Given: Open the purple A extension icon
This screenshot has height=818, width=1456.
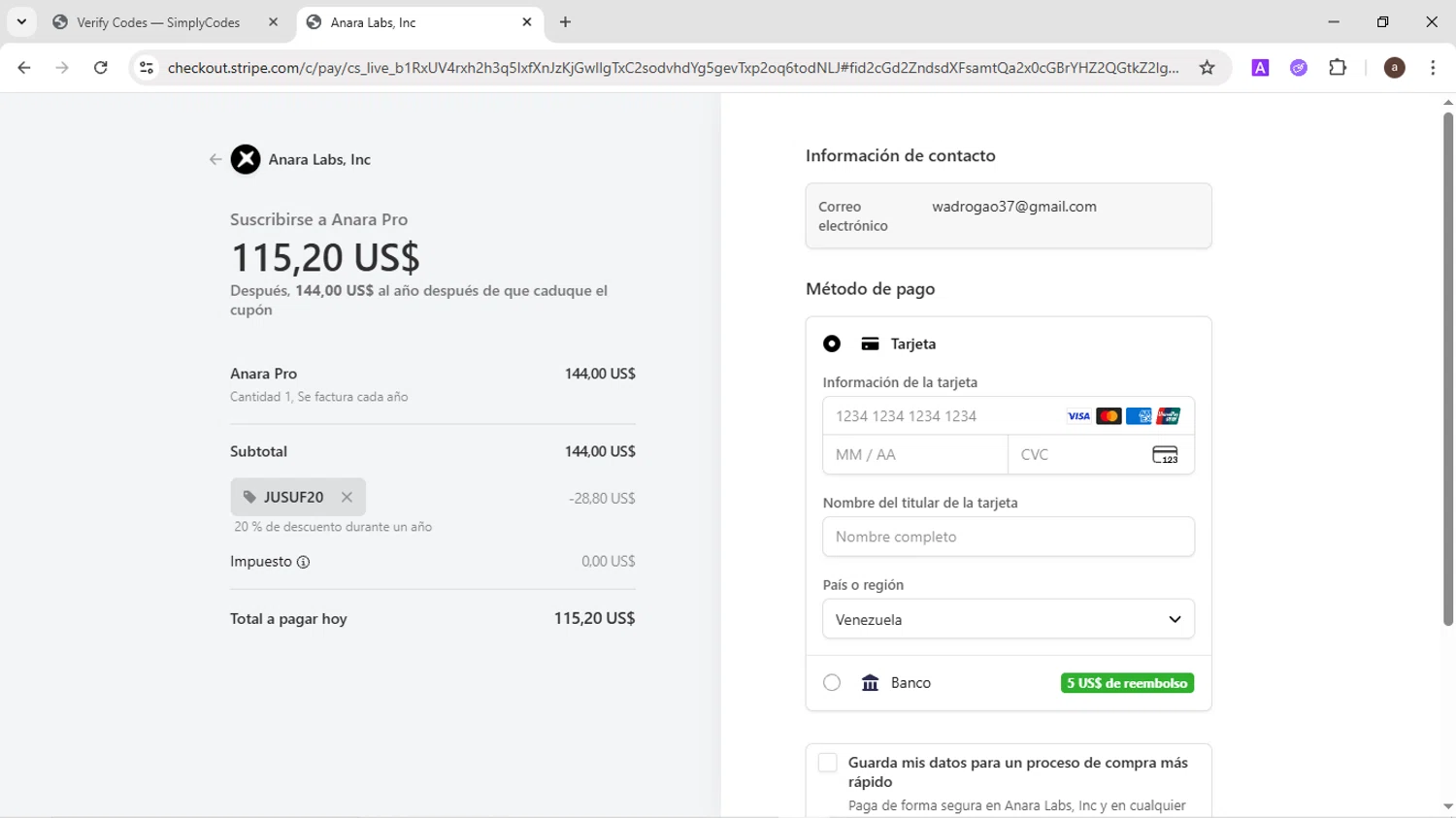Looking at the screenshot, I should click(x=1260, y=67).
